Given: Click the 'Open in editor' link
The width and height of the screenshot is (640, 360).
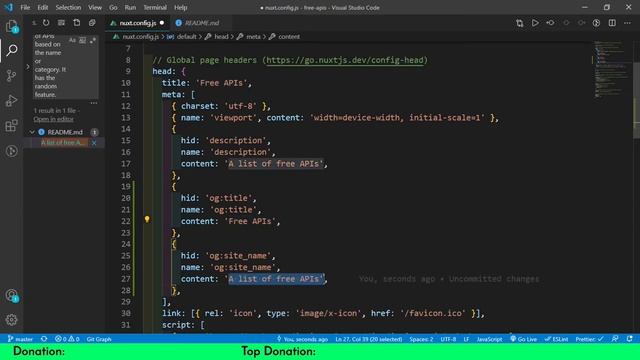Looking at the screenshot, I should (x=53, y=119).
